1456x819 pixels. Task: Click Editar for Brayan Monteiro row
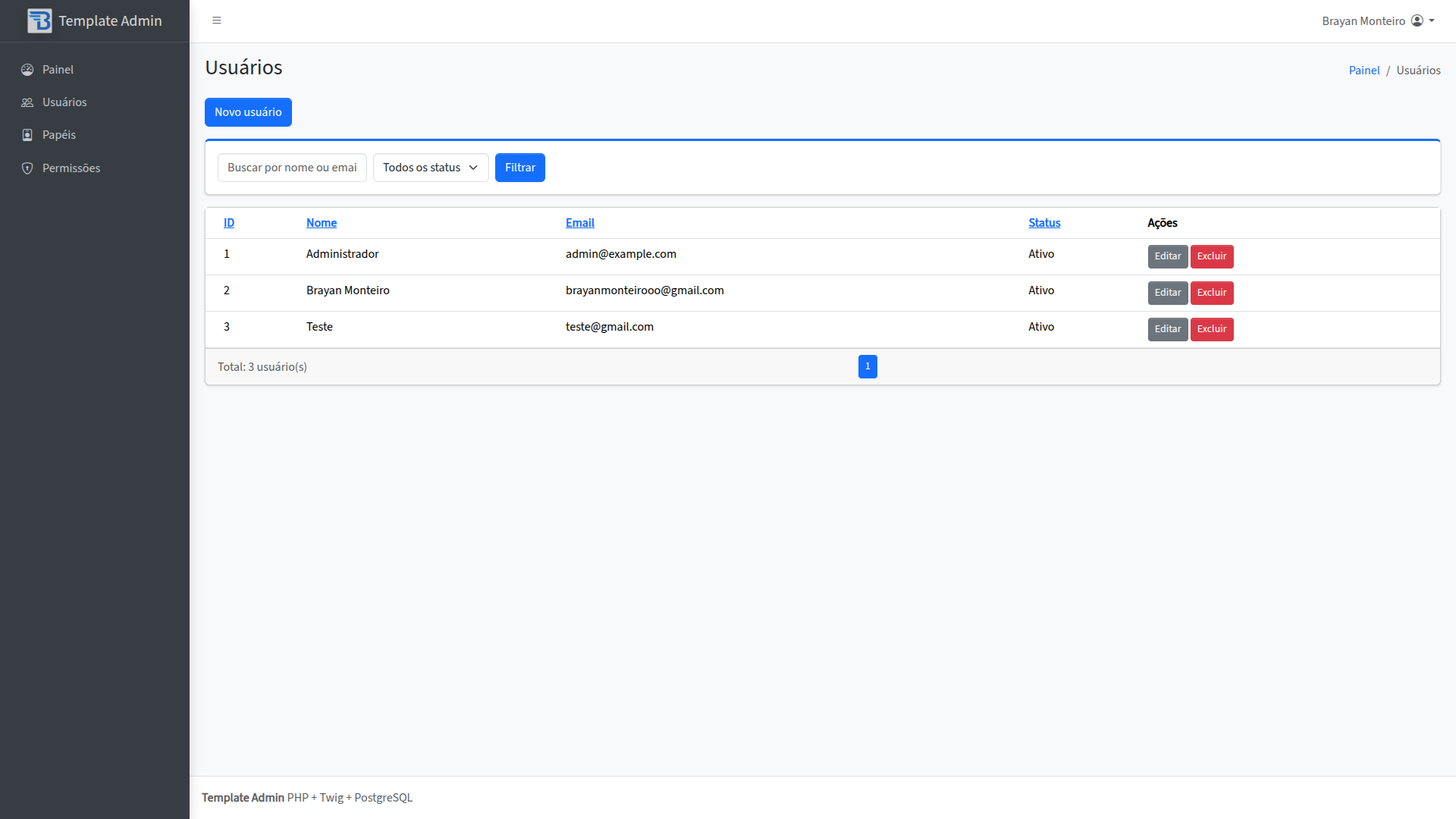tap(1167, 293)
